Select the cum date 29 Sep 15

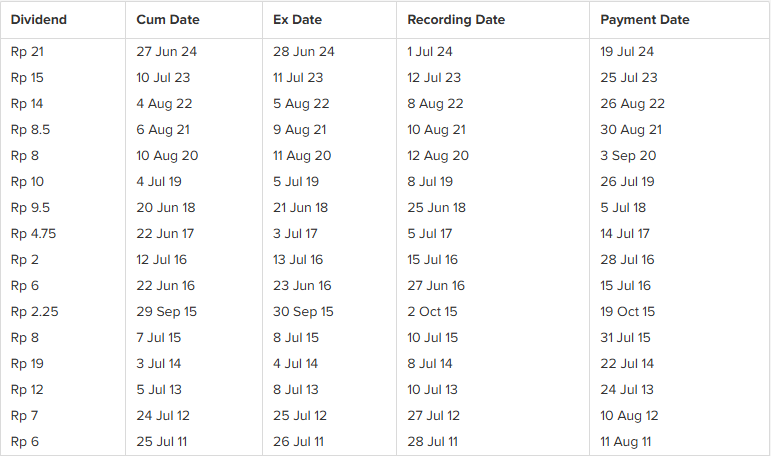[166, 312]
